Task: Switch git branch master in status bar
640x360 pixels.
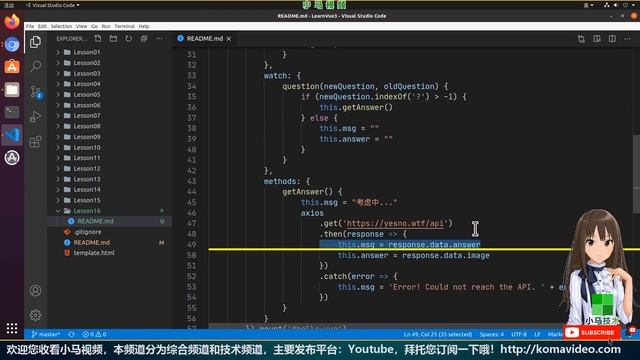Action: tap(46, 334)
